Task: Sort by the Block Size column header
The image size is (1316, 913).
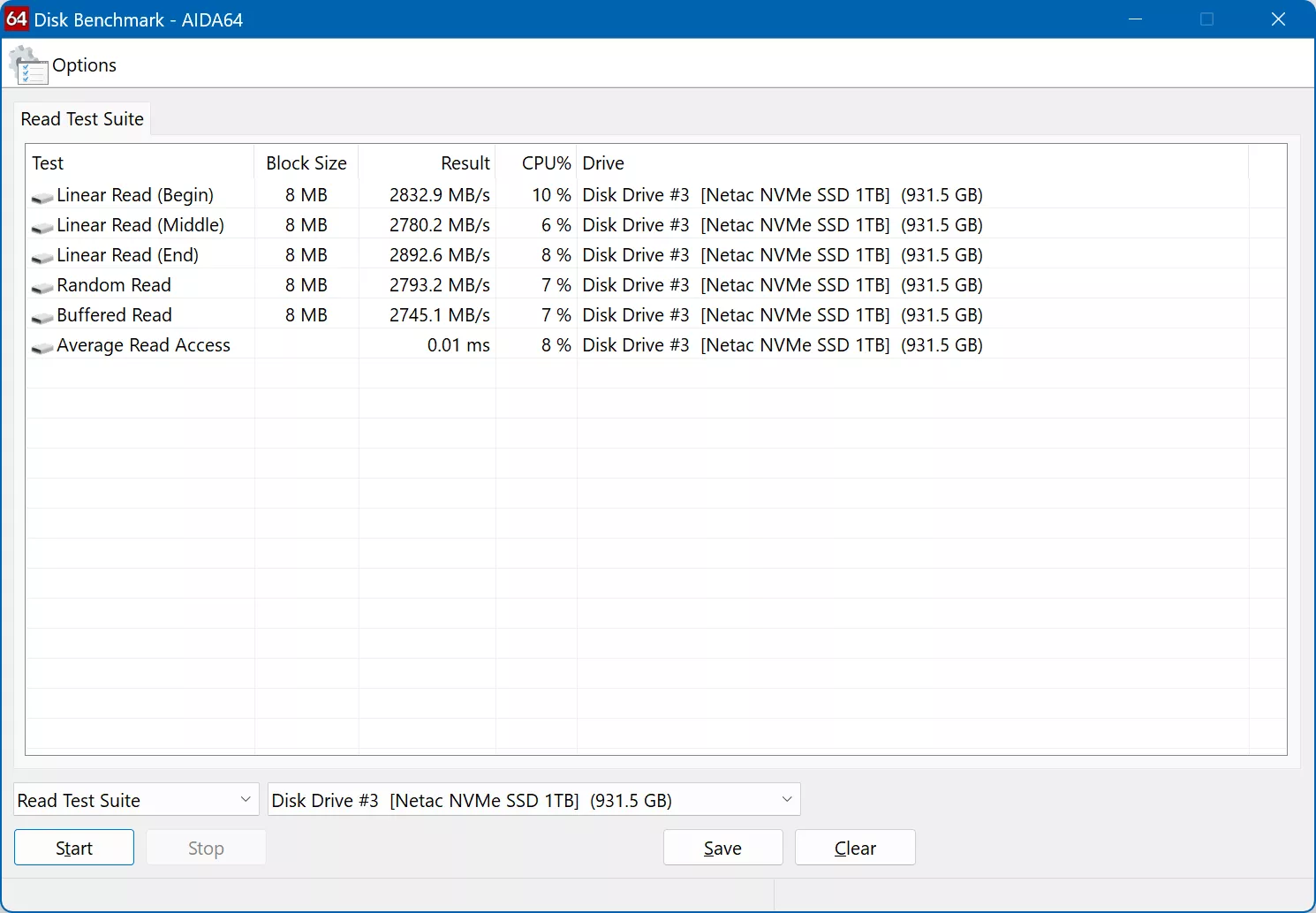Action: click(x=306, y=163)
